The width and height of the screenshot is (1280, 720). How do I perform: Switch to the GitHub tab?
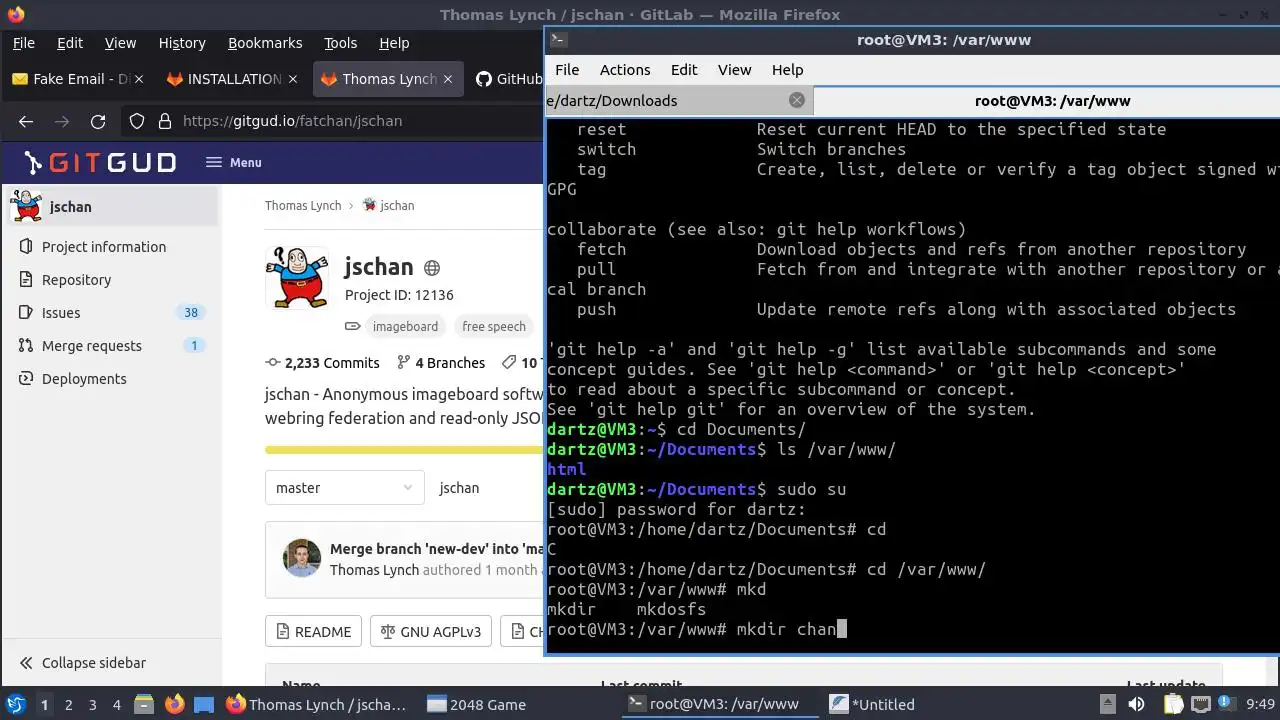[508, 79]
